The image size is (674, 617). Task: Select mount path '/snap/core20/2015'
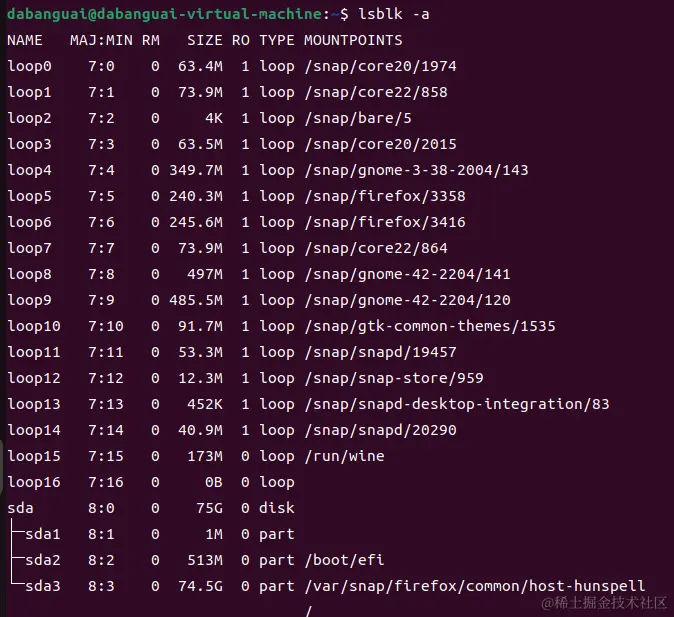click(x=380, y=144)
